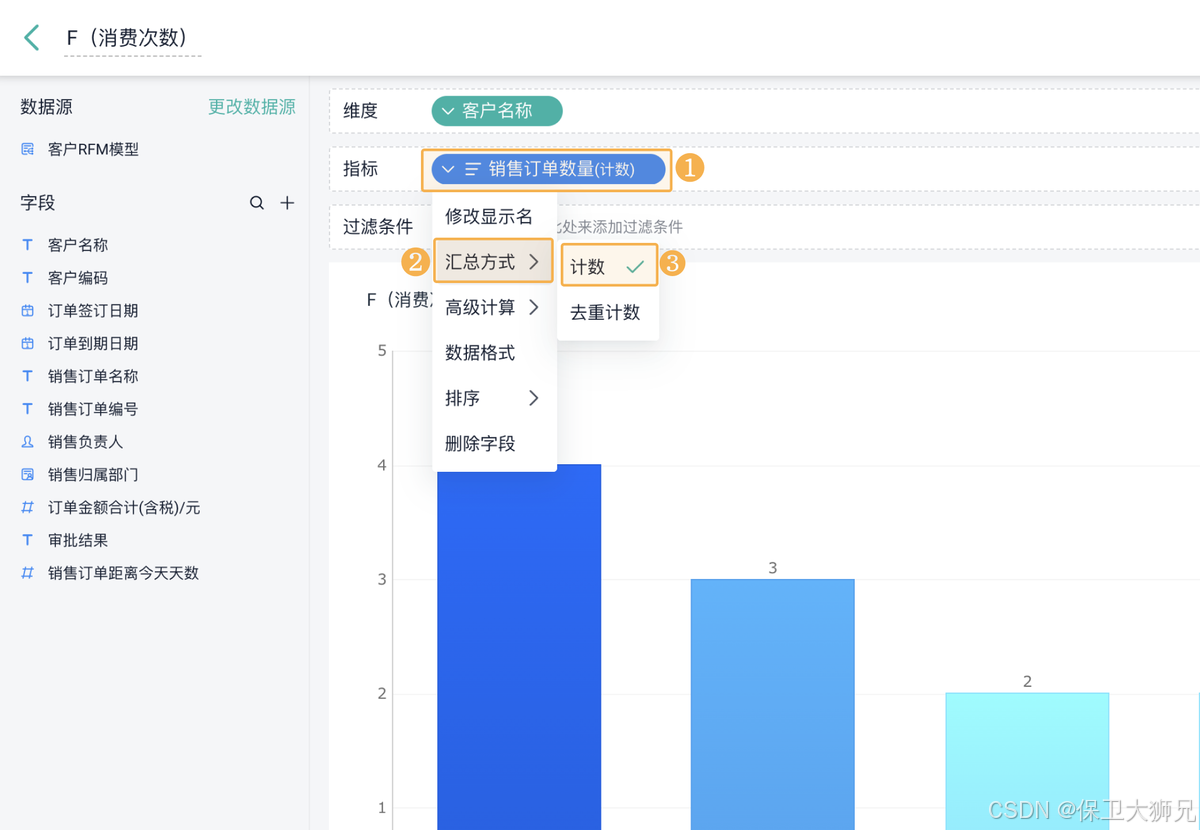Click the 客户RFM模型 table icon
Screen dimensions: 1200x830
(x=28, y=149)
